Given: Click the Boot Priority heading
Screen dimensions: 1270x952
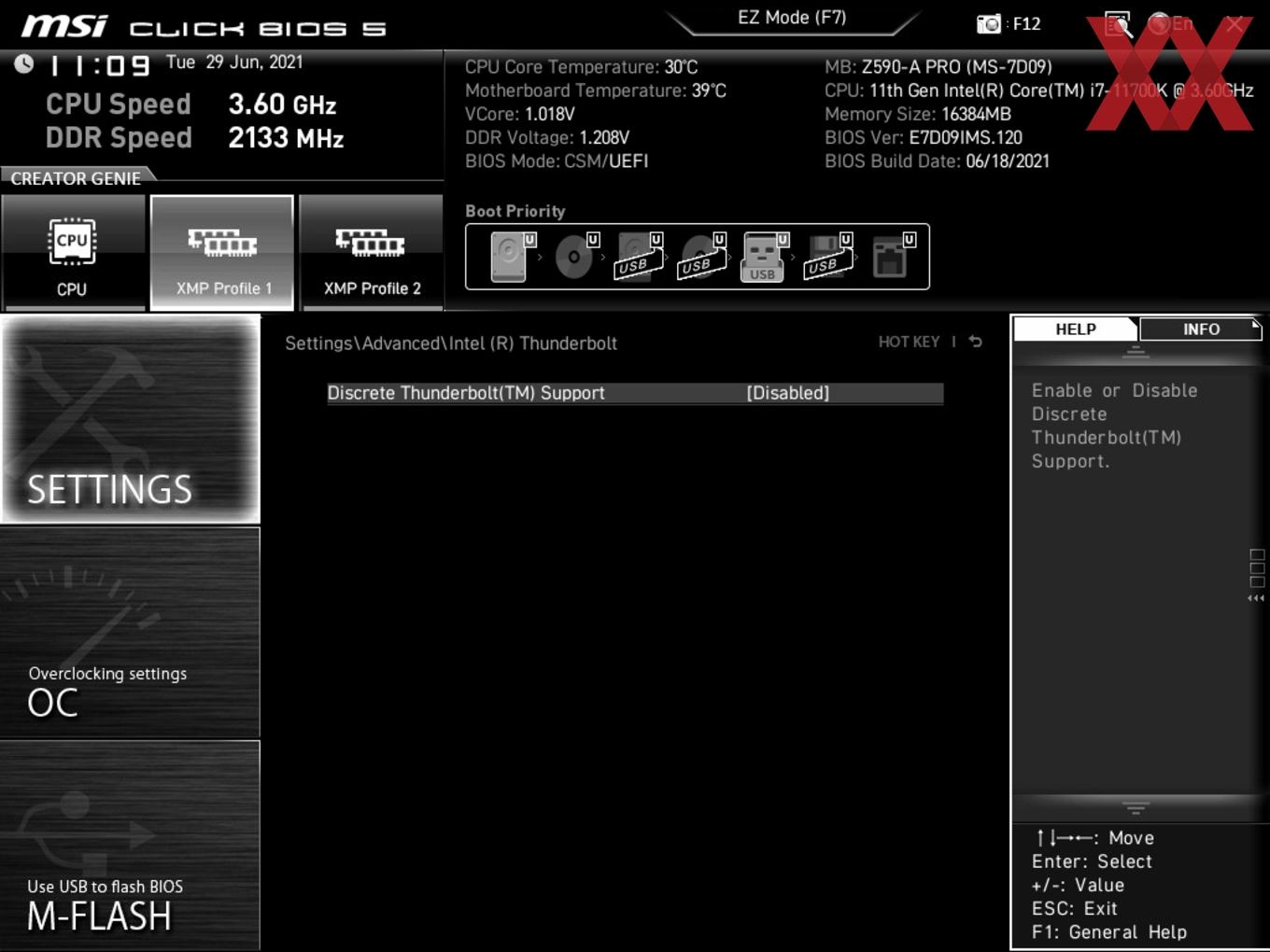Looking at the screenshot, I should coord(515,211).
